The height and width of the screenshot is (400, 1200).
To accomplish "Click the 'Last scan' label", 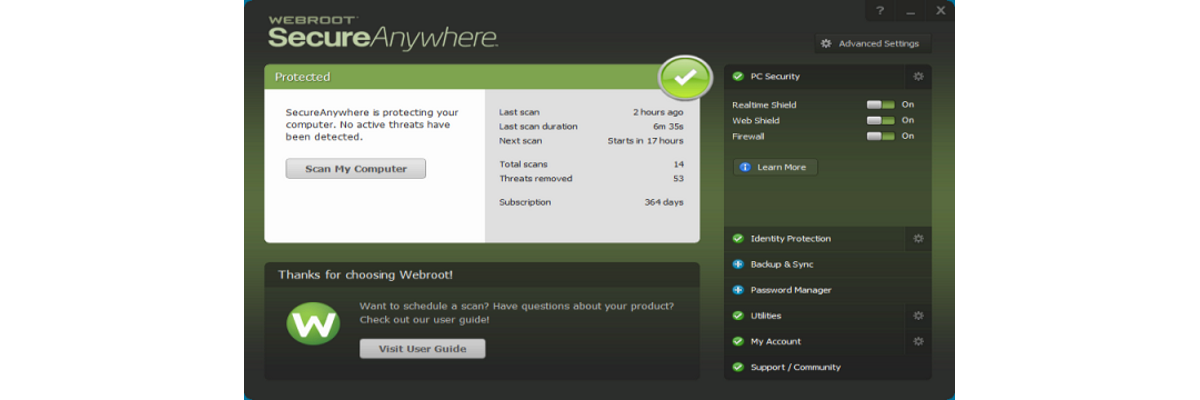I will click(519, 112).
